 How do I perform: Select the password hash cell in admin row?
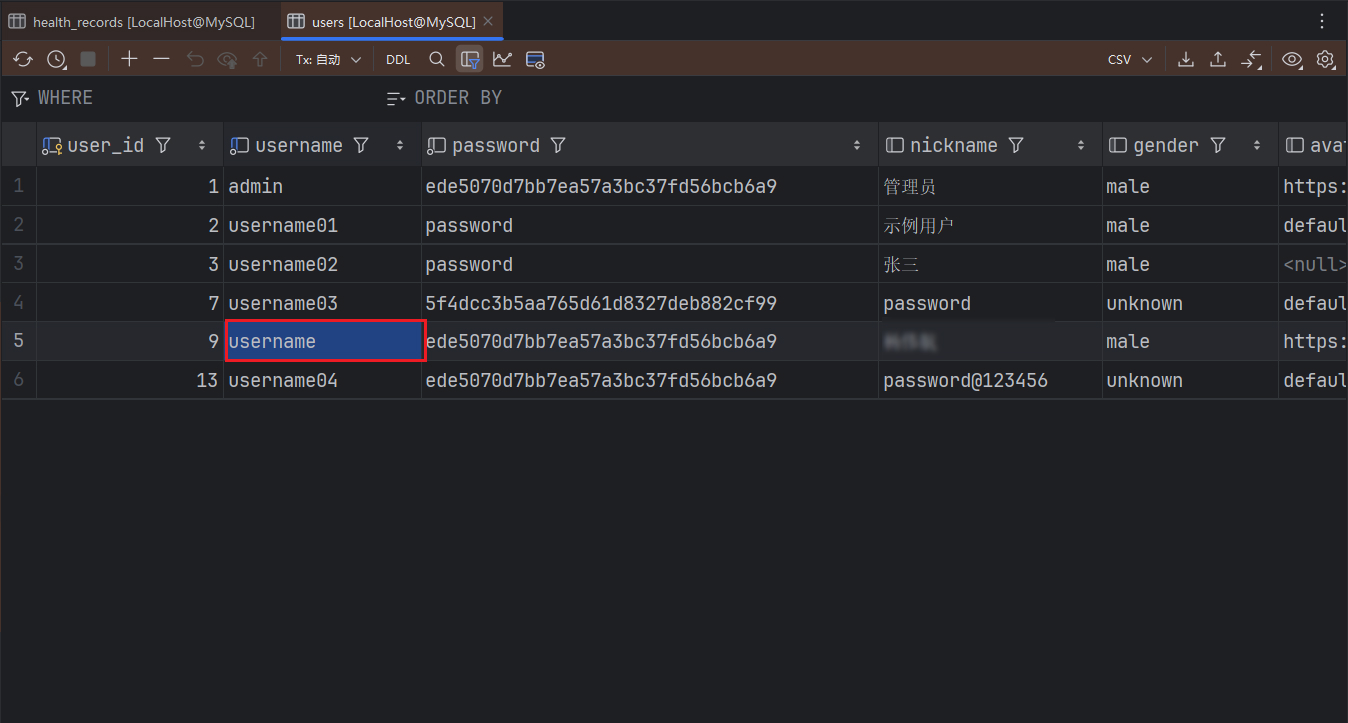coord(650,186)
